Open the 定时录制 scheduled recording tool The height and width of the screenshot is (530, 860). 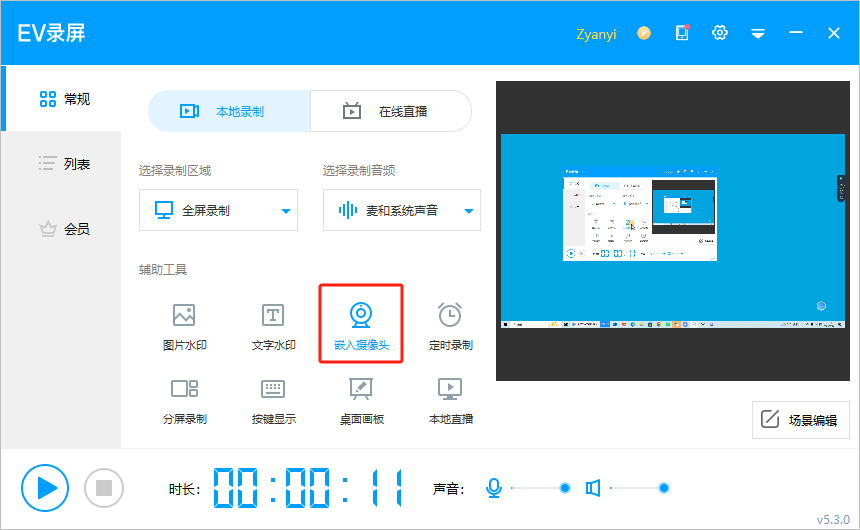(450, 327)
